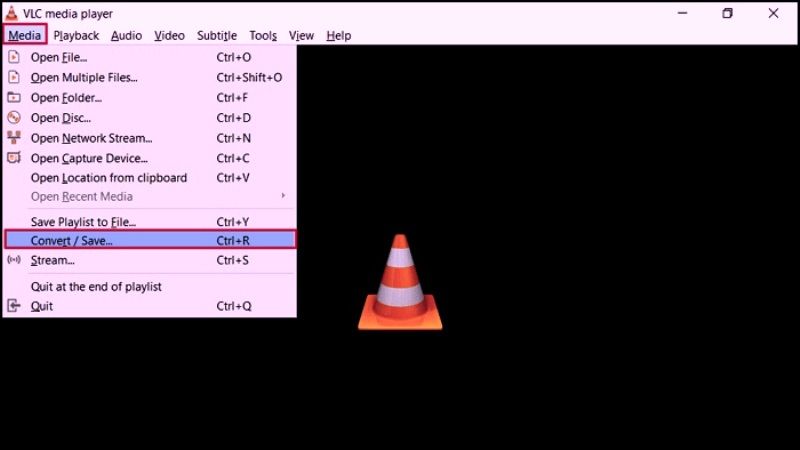Select Quit menu entry
Image resolution: width=800 pixels, height=450 pixels.
[x=149, y=306]
